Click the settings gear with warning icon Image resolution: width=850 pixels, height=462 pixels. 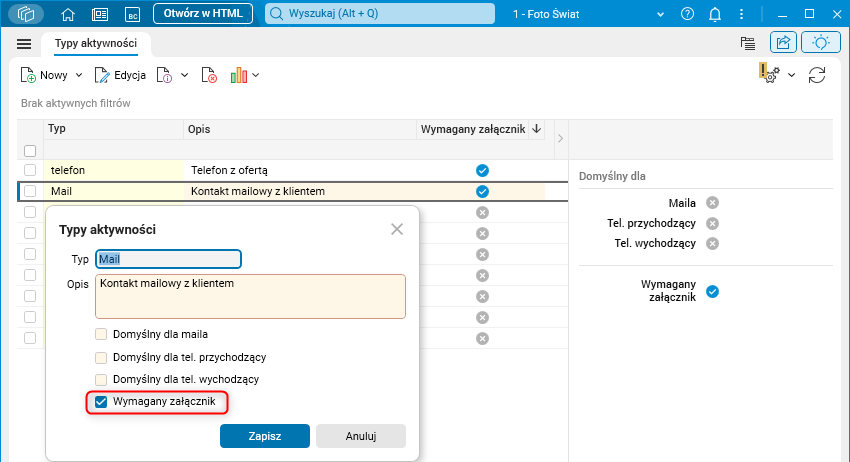click(x=769, y=73)
